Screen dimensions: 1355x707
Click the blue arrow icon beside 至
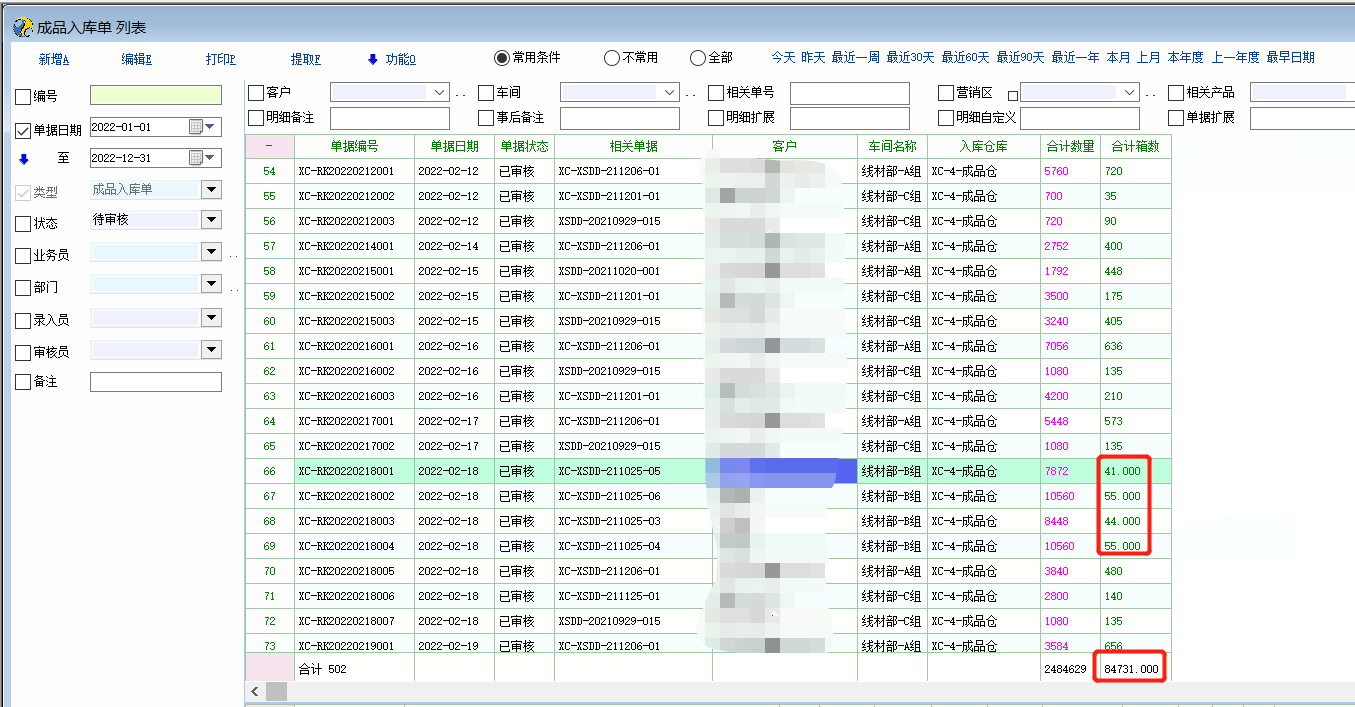23,158
